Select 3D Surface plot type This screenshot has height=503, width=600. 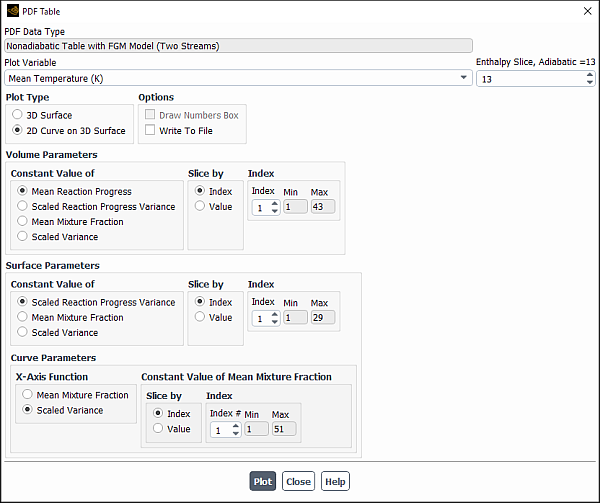[x=18, y=115]
